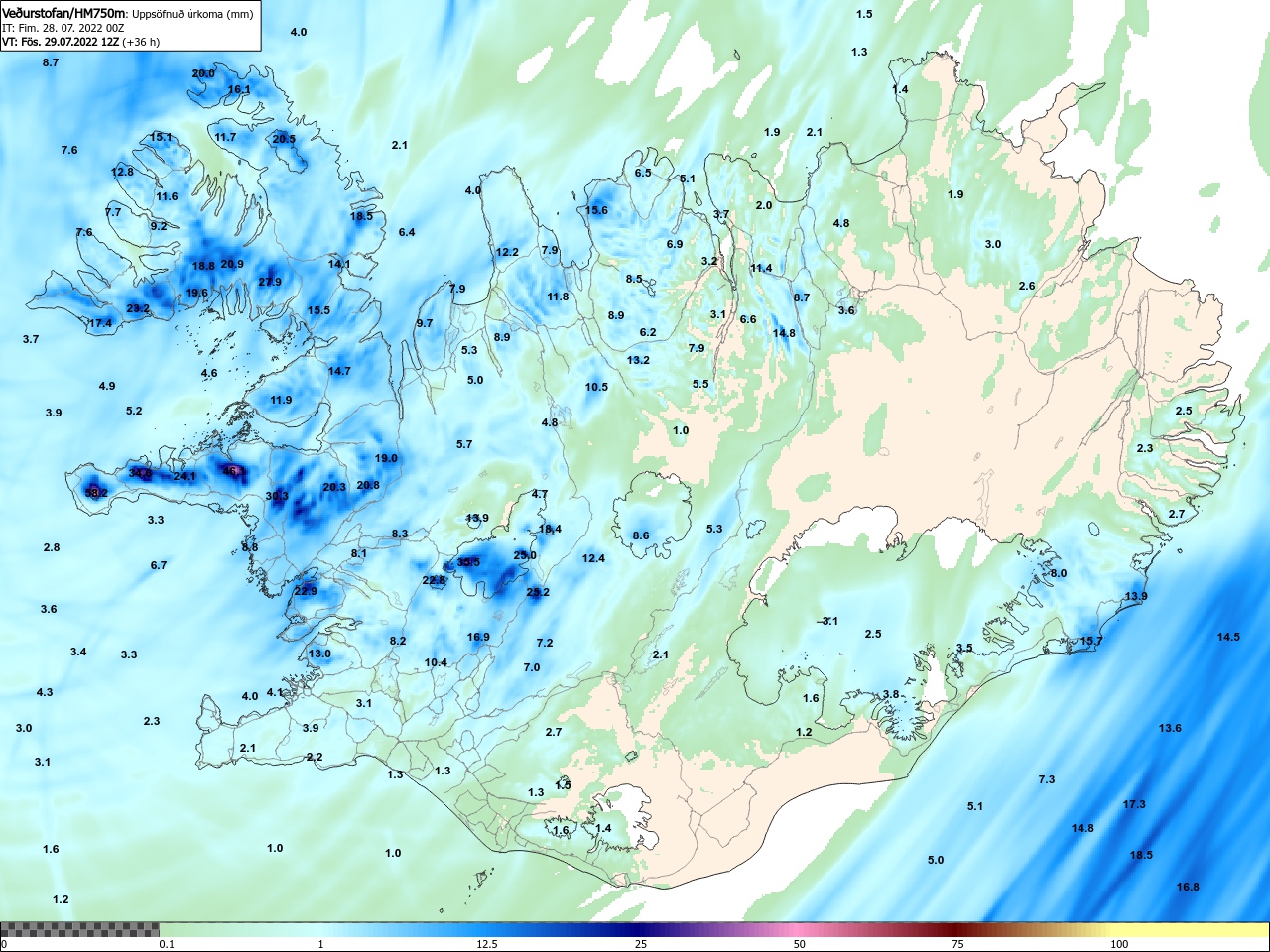Click the 20.3 value on the map
Image resolution: width=1270 pixels, height=952 pixels.
click(x=334, y=487)
